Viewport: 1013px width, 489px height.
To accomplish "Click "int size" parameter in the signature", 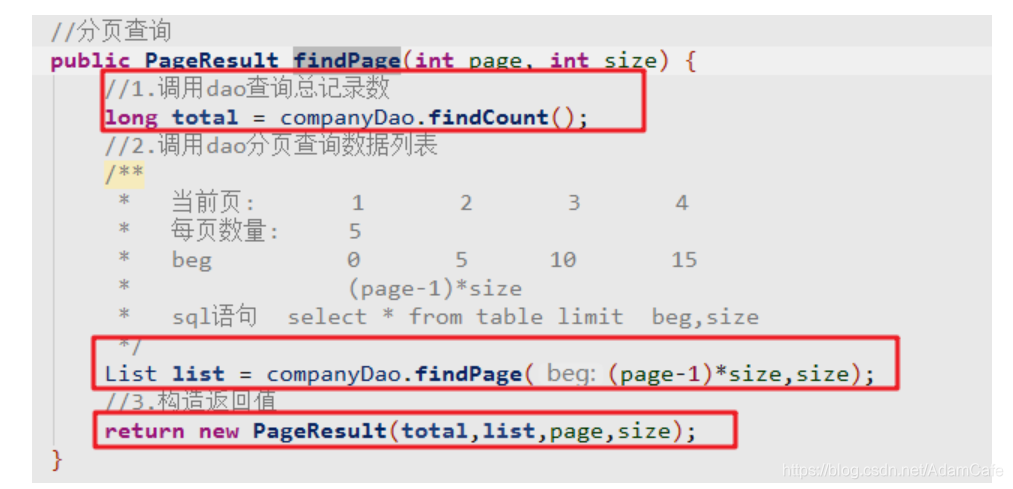I will (603, 61).
